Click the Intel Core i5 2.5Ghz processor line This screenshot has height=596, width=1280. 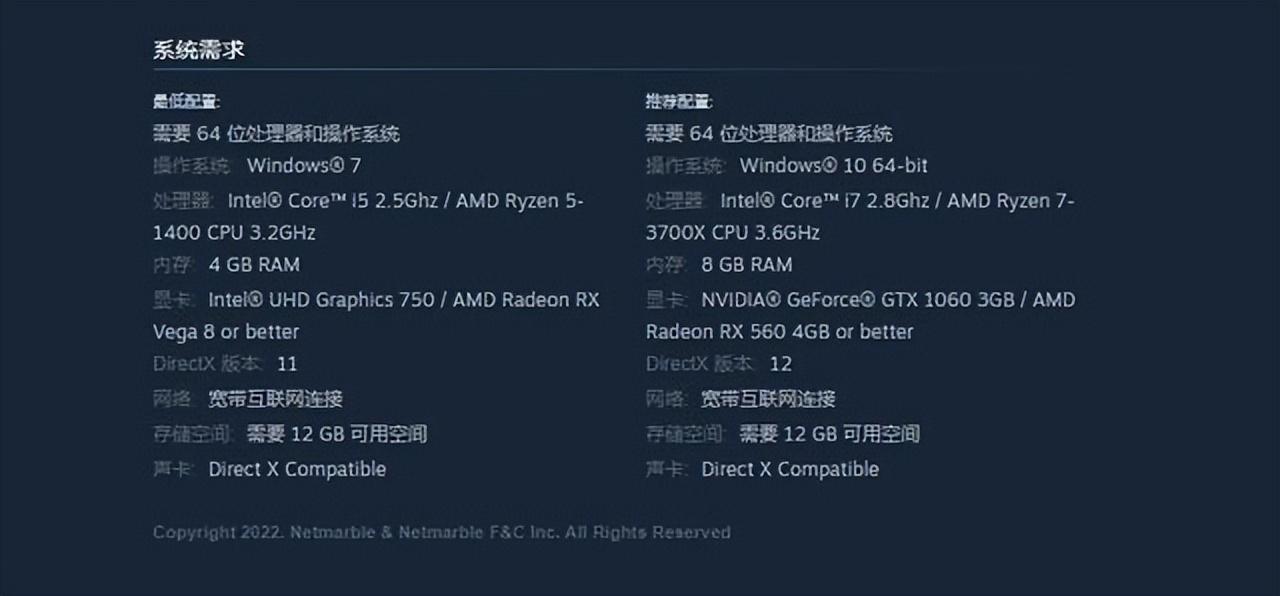pyautogui.click(x=368, y=201)
